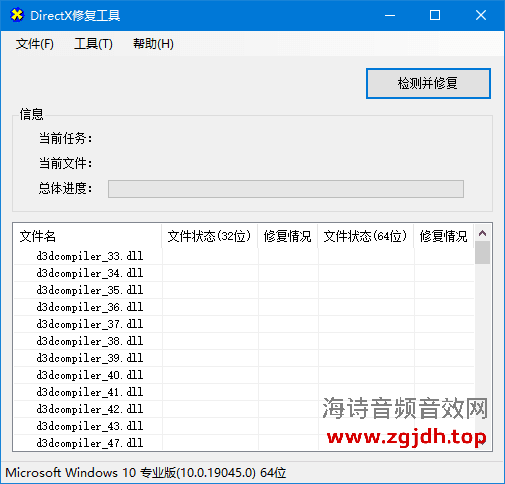Click the 修复情况 header after 32位 column
The image size is (505, 484).
pyautogui.click(x=288, y=236)
